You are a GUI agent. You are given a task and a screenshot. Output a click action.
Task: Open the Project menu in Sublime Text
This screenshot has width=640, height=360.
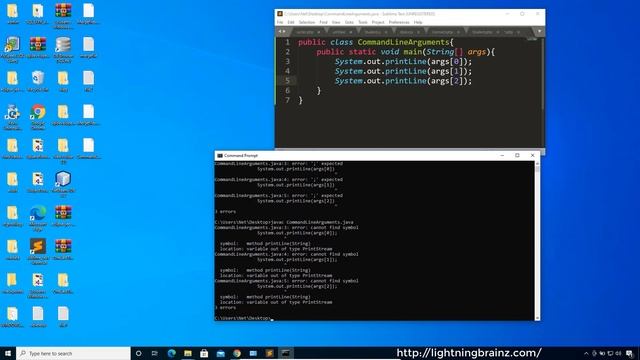pos(378,22)
